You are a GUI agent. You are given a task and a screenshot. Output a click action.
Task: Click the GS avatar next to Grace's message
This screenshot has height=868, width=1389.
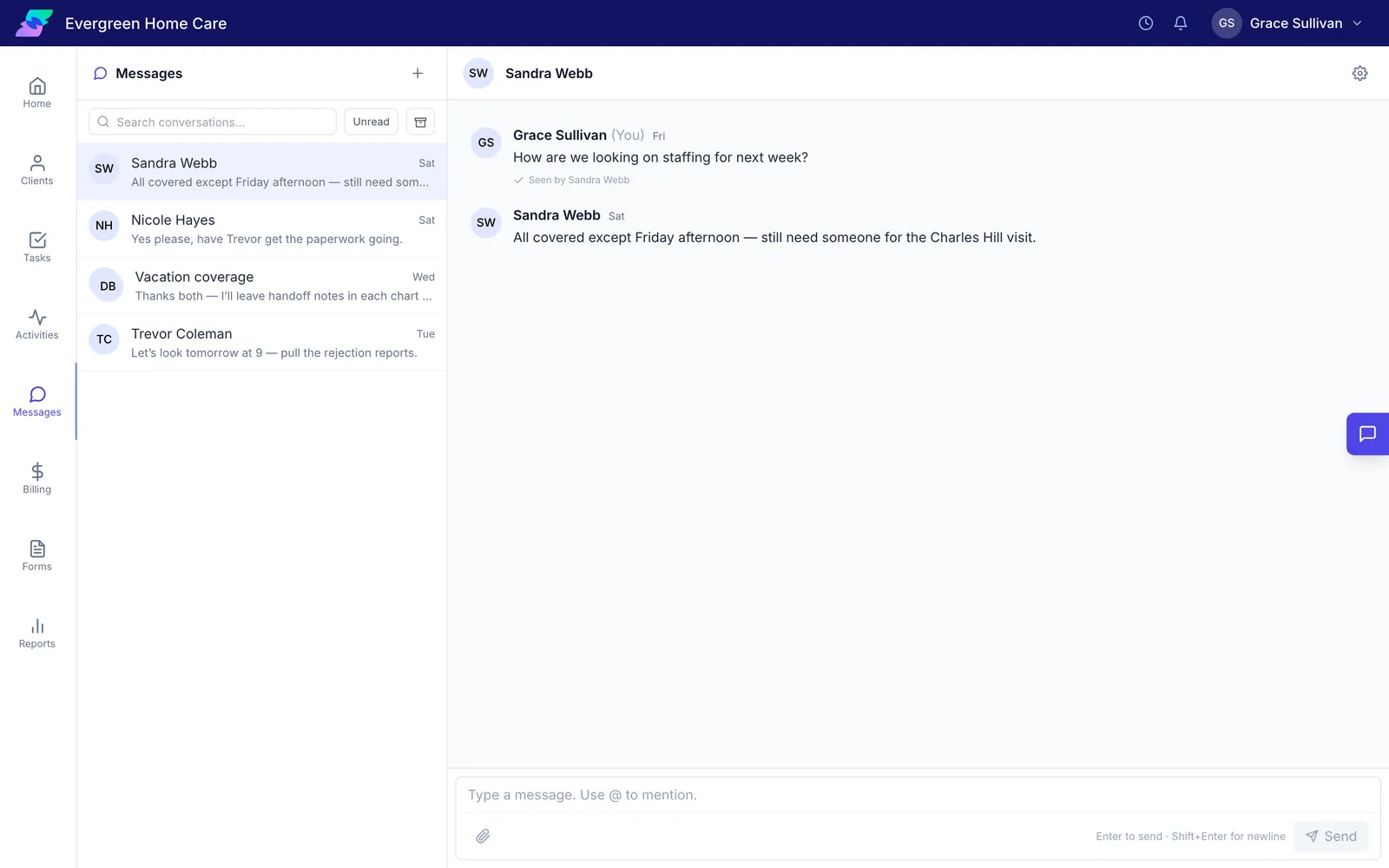pos(486,142)
